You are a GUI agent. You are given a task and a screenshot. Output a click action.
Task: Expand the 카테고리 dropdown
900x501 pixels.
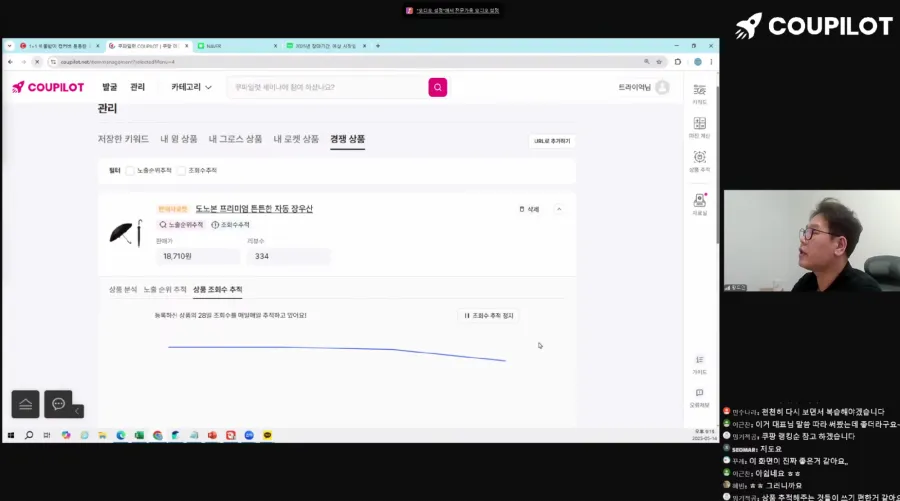pyautogui.click(x=191, y=87)
